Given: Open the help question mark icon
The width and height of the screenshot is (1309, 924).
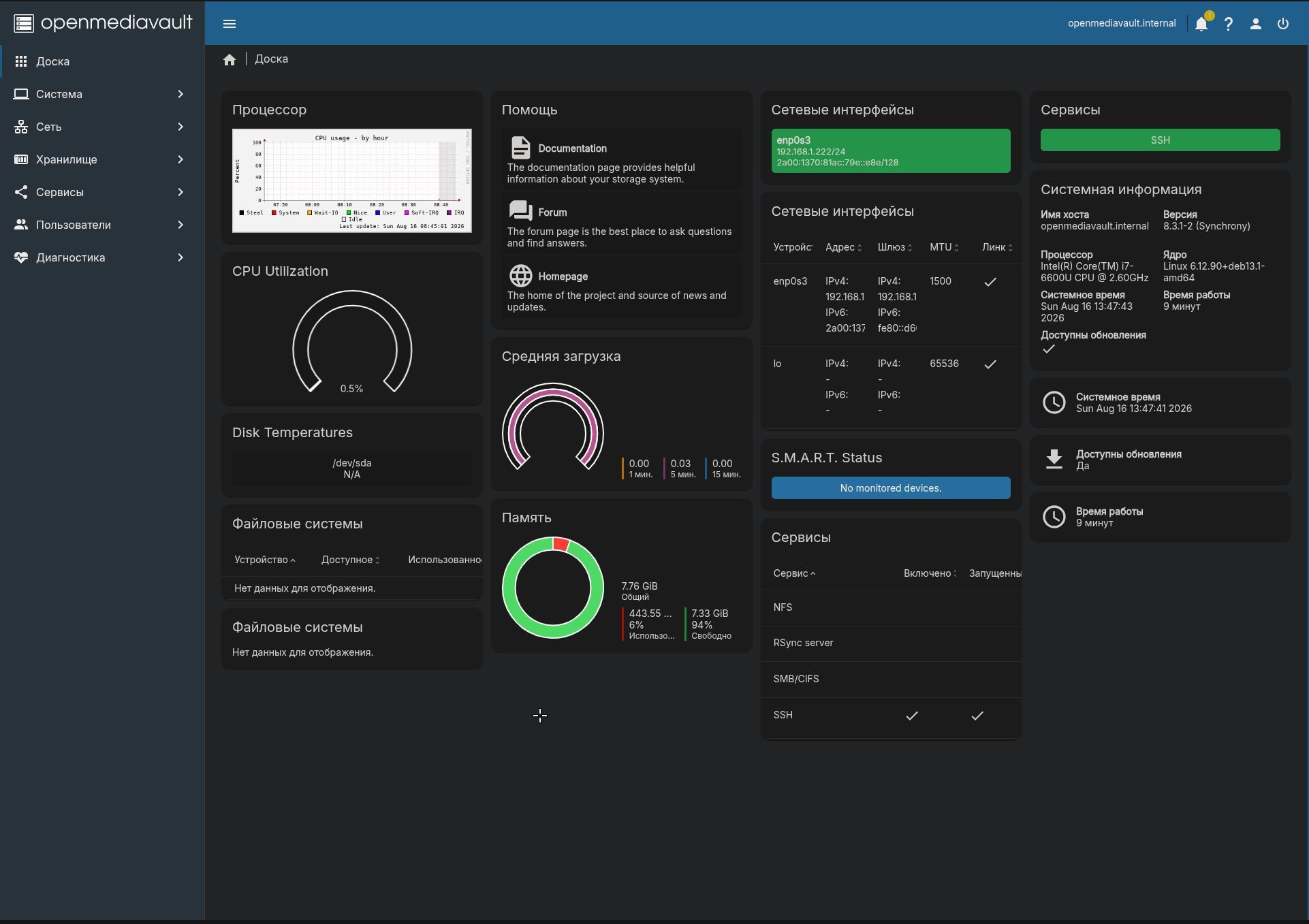Looking at the screenshot, I should pos(1229,24).
